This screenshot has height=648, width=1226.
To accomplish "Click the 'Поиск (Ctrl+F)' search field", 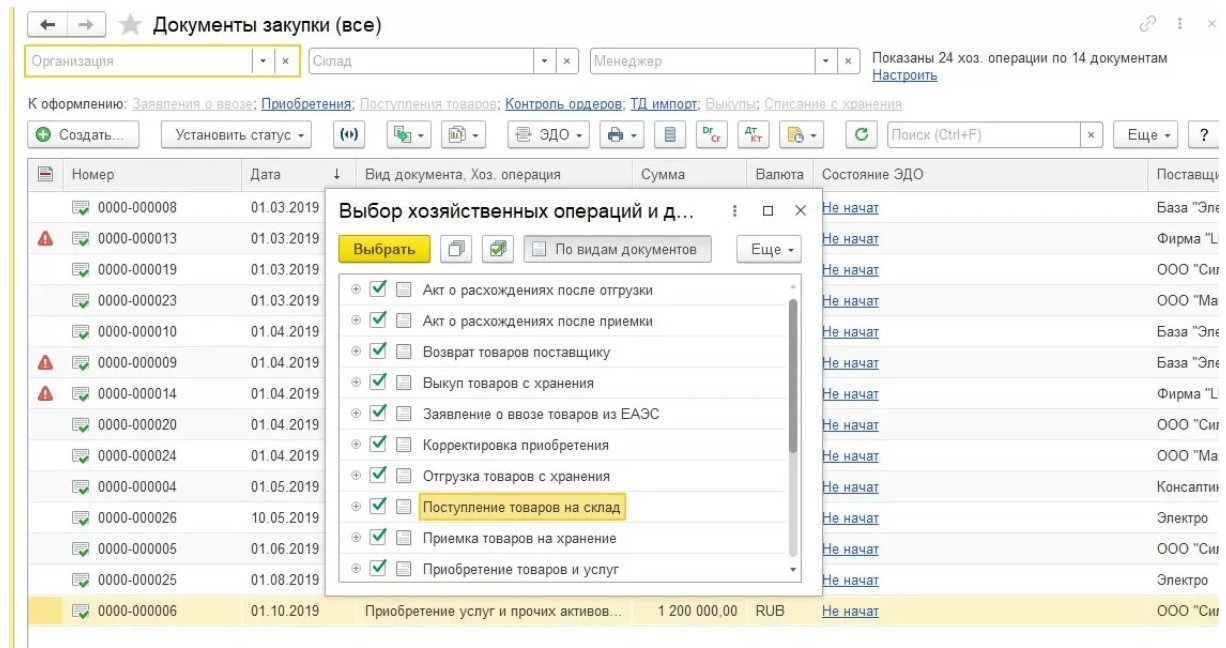I will [983, 135].
